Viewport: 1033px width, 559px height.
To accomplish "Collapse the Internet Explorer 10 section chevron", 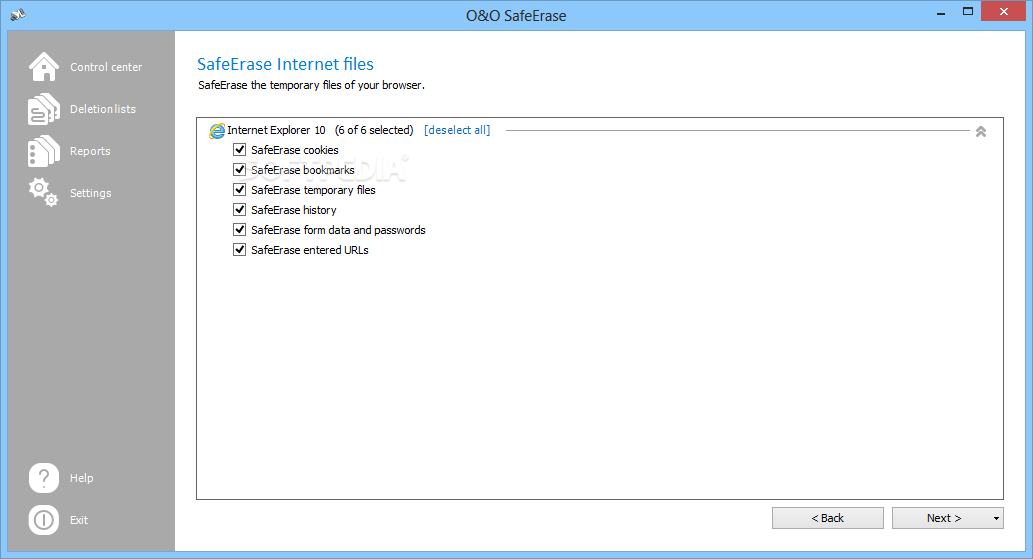I will click(981, 132).
